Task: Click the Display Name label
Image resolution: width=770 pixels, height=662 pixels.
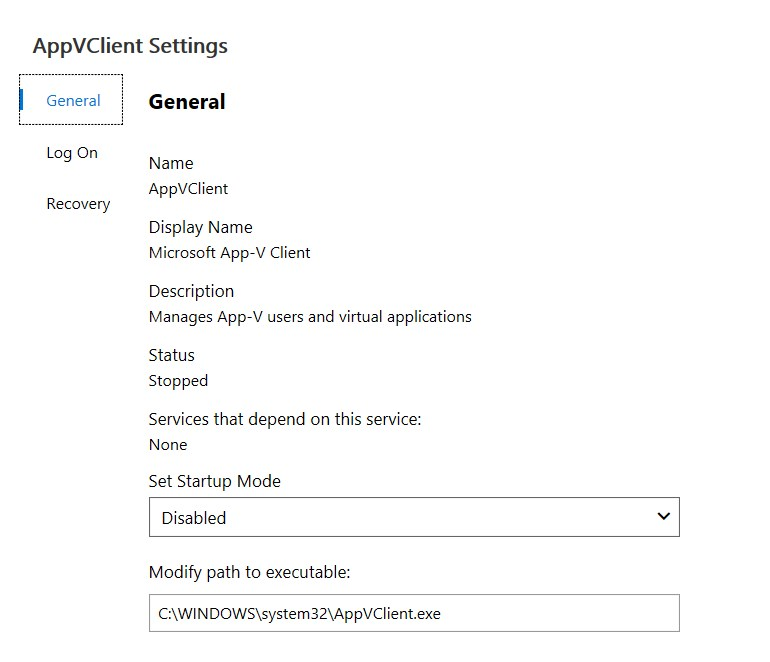Action: point(200,227)
